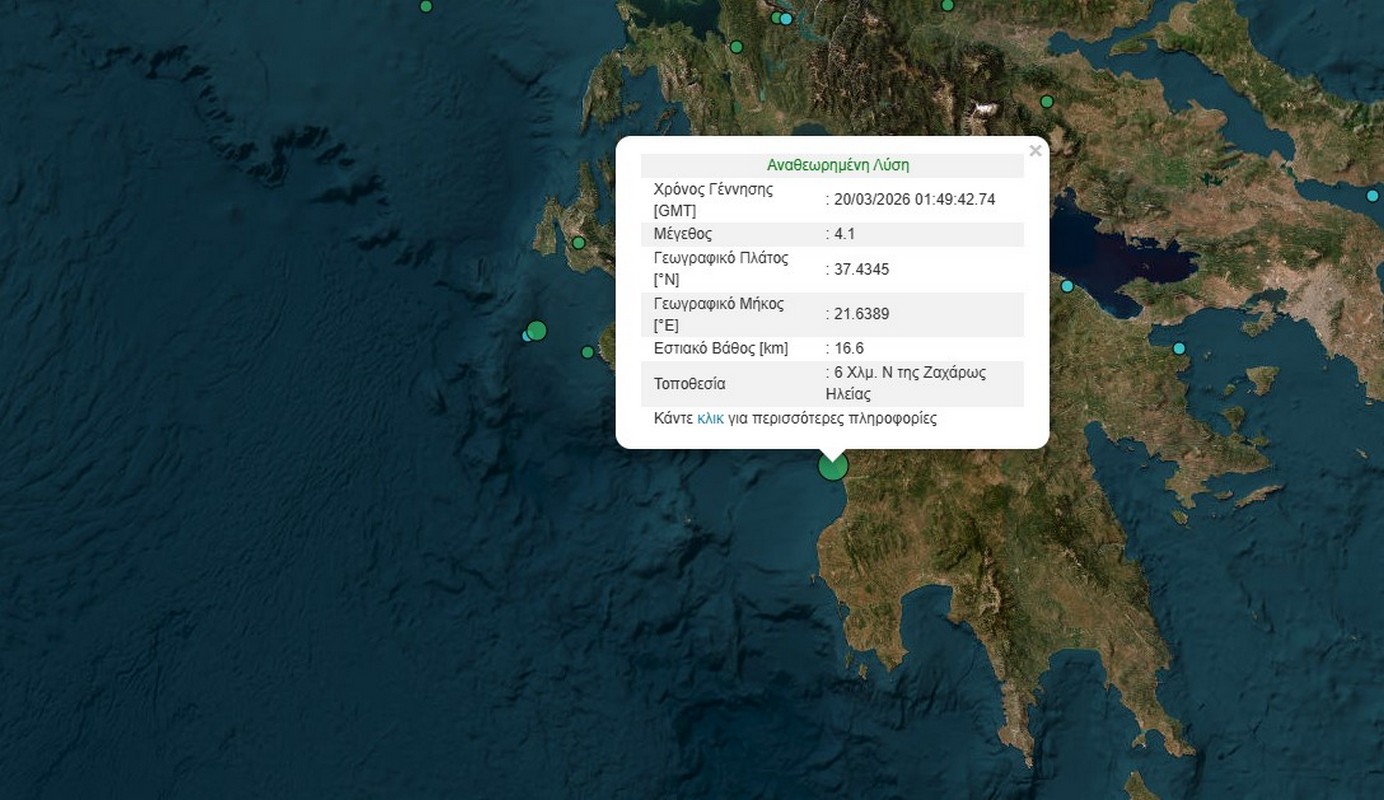
Task: Select the cyan marker on Gulf of Corinth south shore
Action: click(1067, 286)
